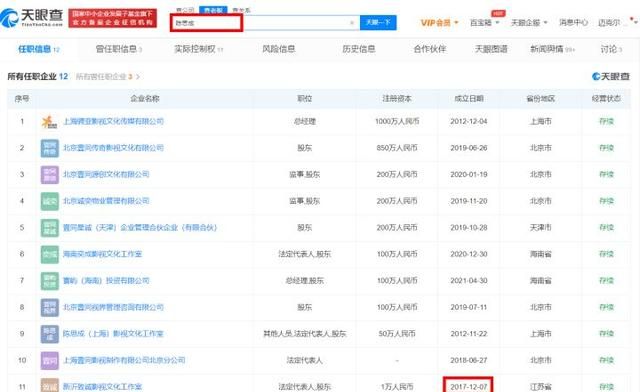
Task: Open company logo icon in row 1
Action: click(x=49, y=122)
